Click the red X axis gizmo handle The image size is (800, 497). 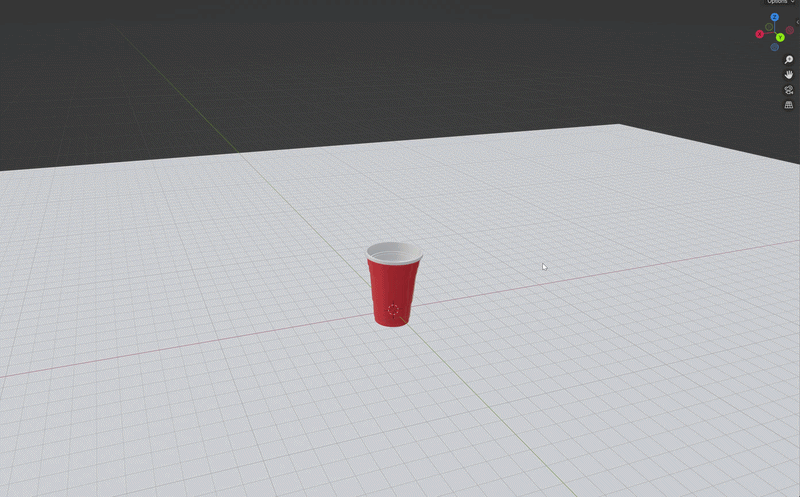coord(760,34)
